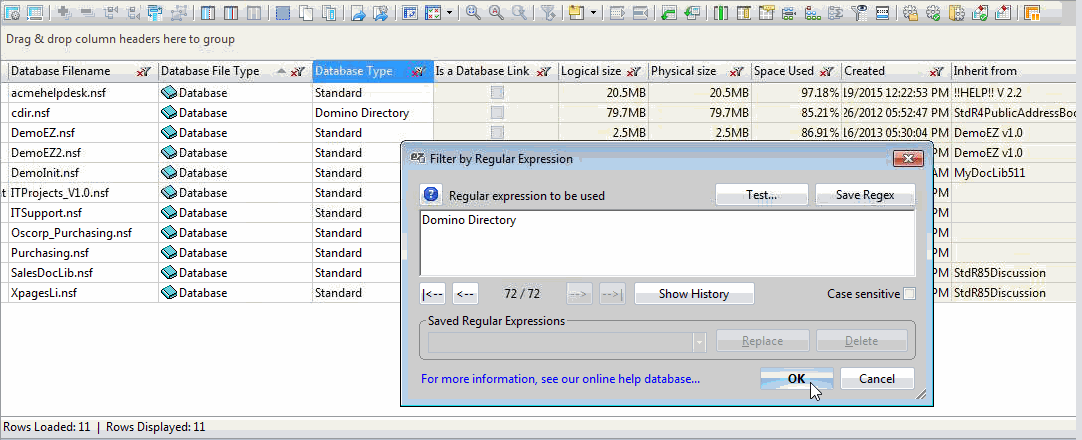This screenshot has height=440, width=1082.
Task: Open dropdown arrow beside the checklist grid icon
Action: coord(449,13)
